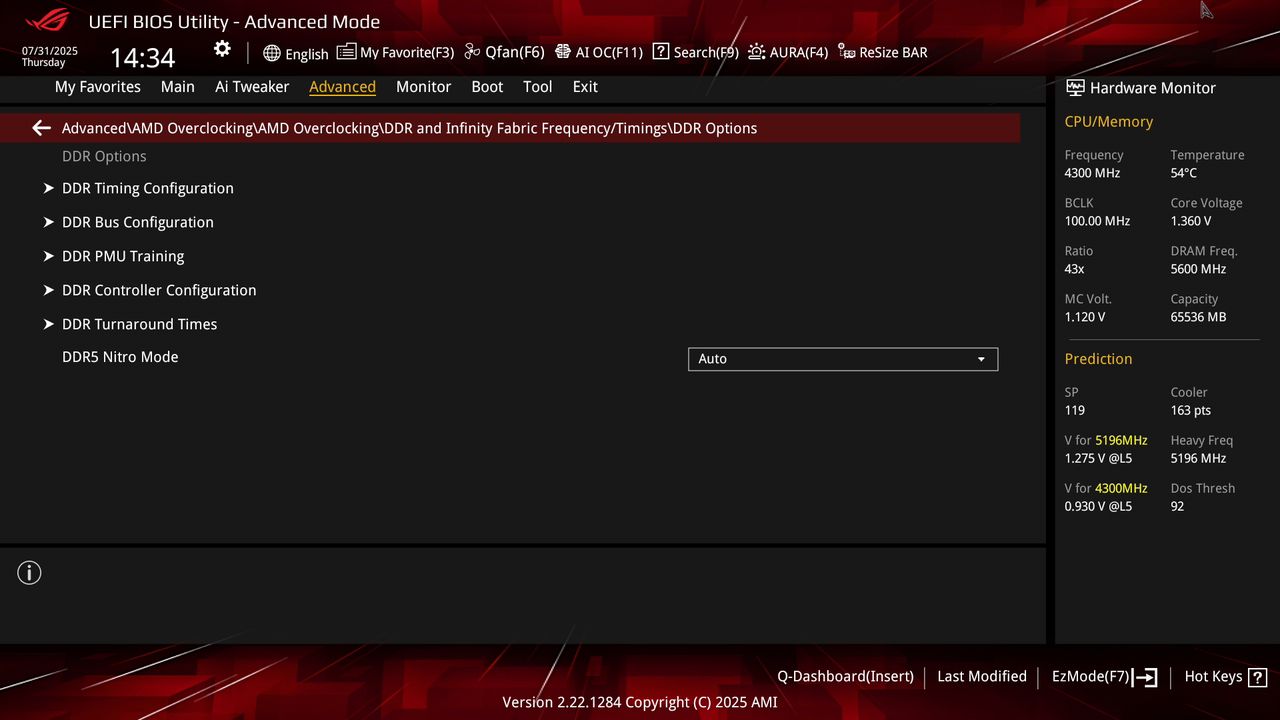Open AURA lighting settings
The width and height of the screenshot is (1280, 720).
coord(788,52)
